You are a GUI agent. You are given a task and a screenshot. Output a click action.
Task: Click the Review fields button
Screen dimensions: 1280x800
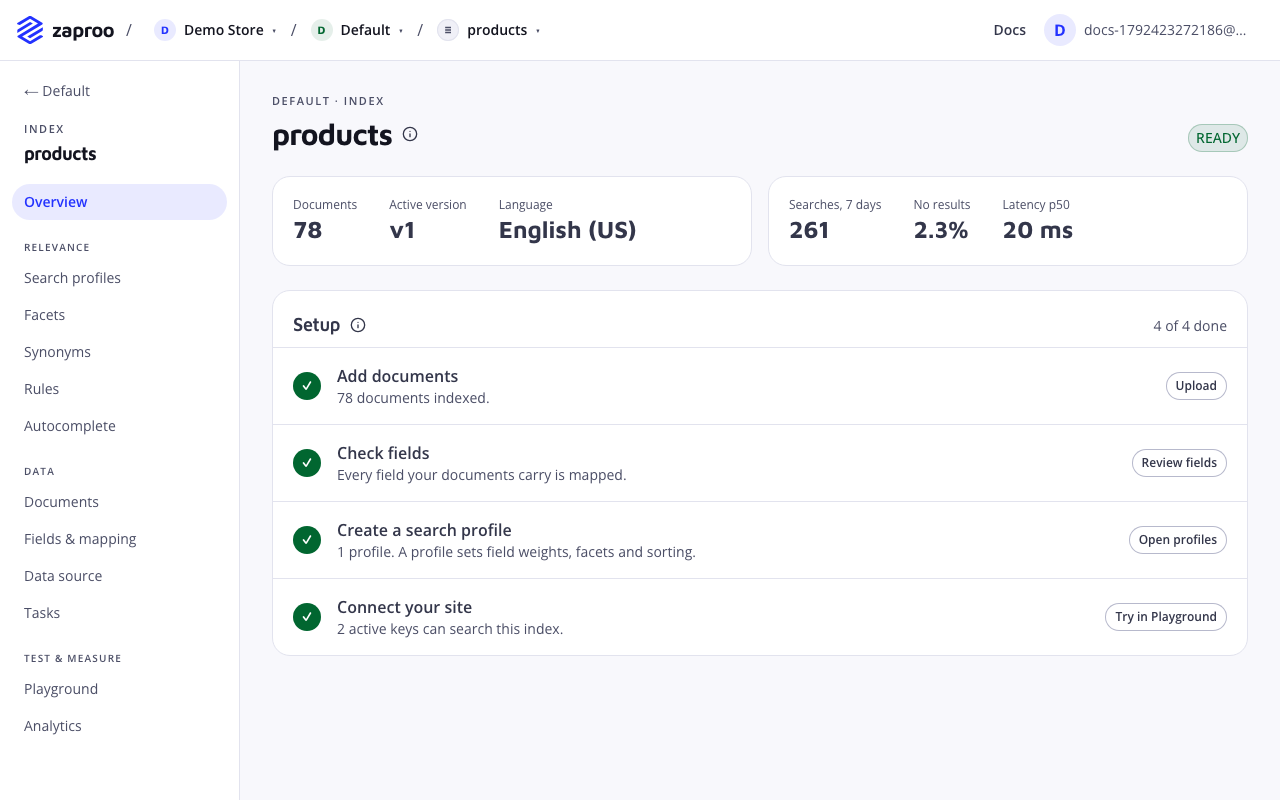click(x=1179, y=463)
